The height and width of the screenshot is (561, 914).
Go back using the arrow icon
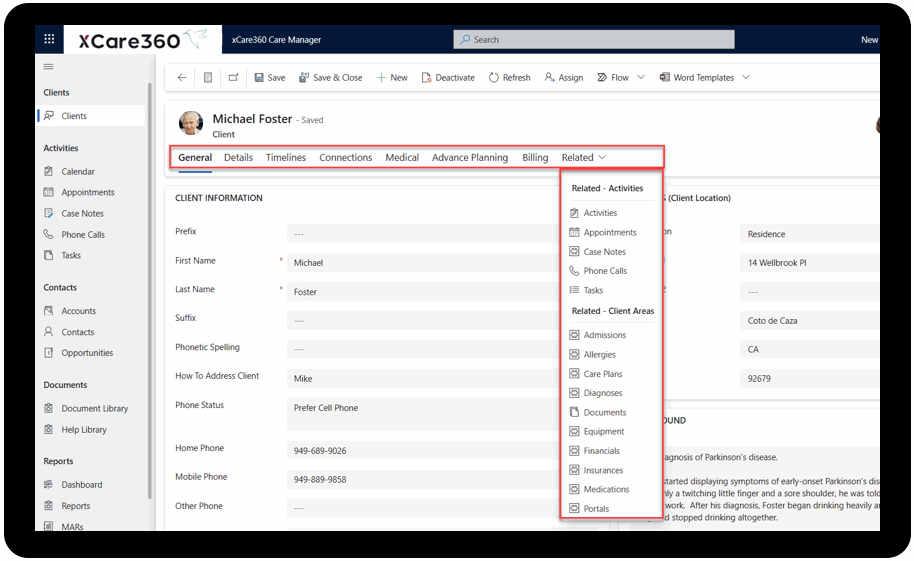(182, 78)
